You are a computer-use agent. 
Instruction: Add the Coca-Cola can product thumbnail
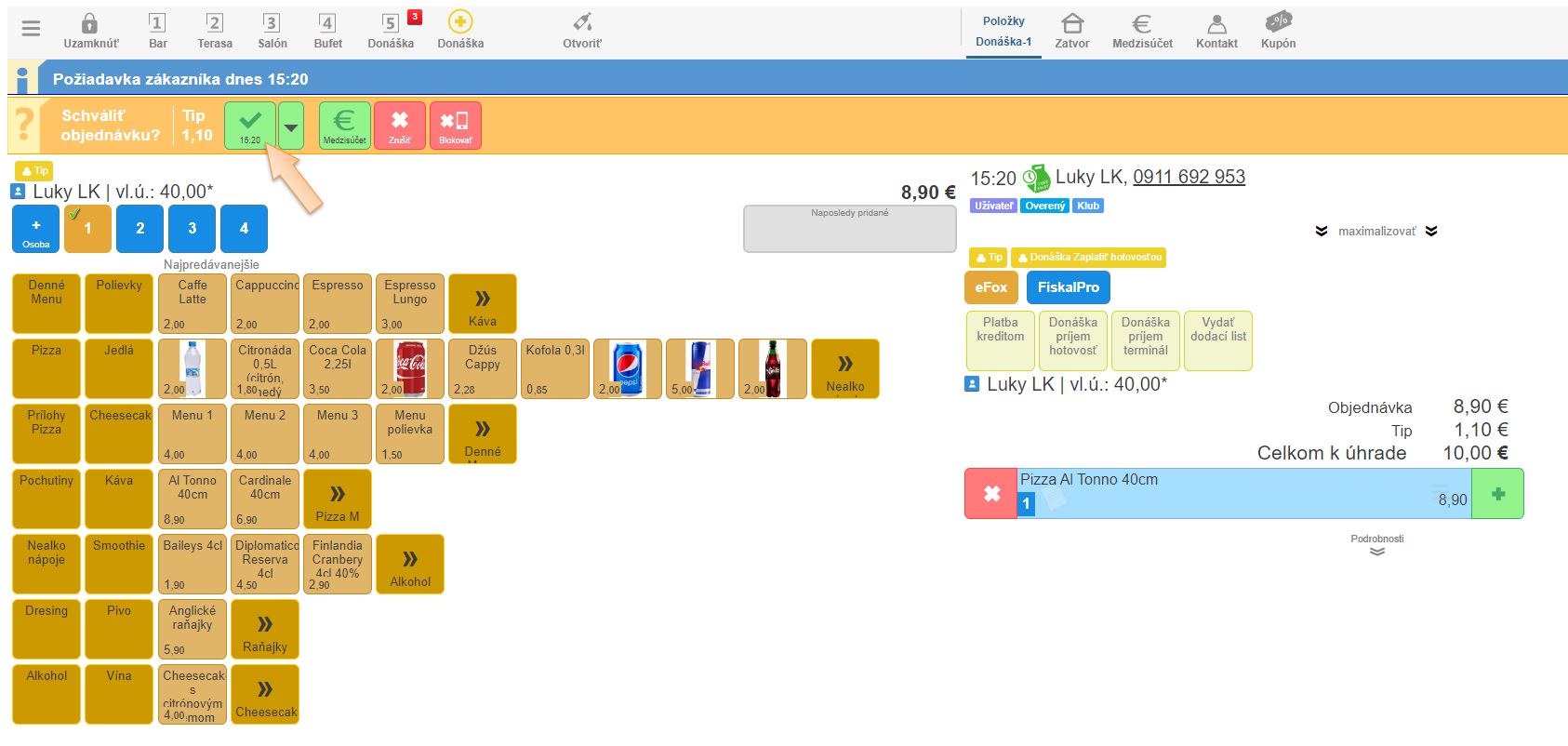(x=410, y=368)
